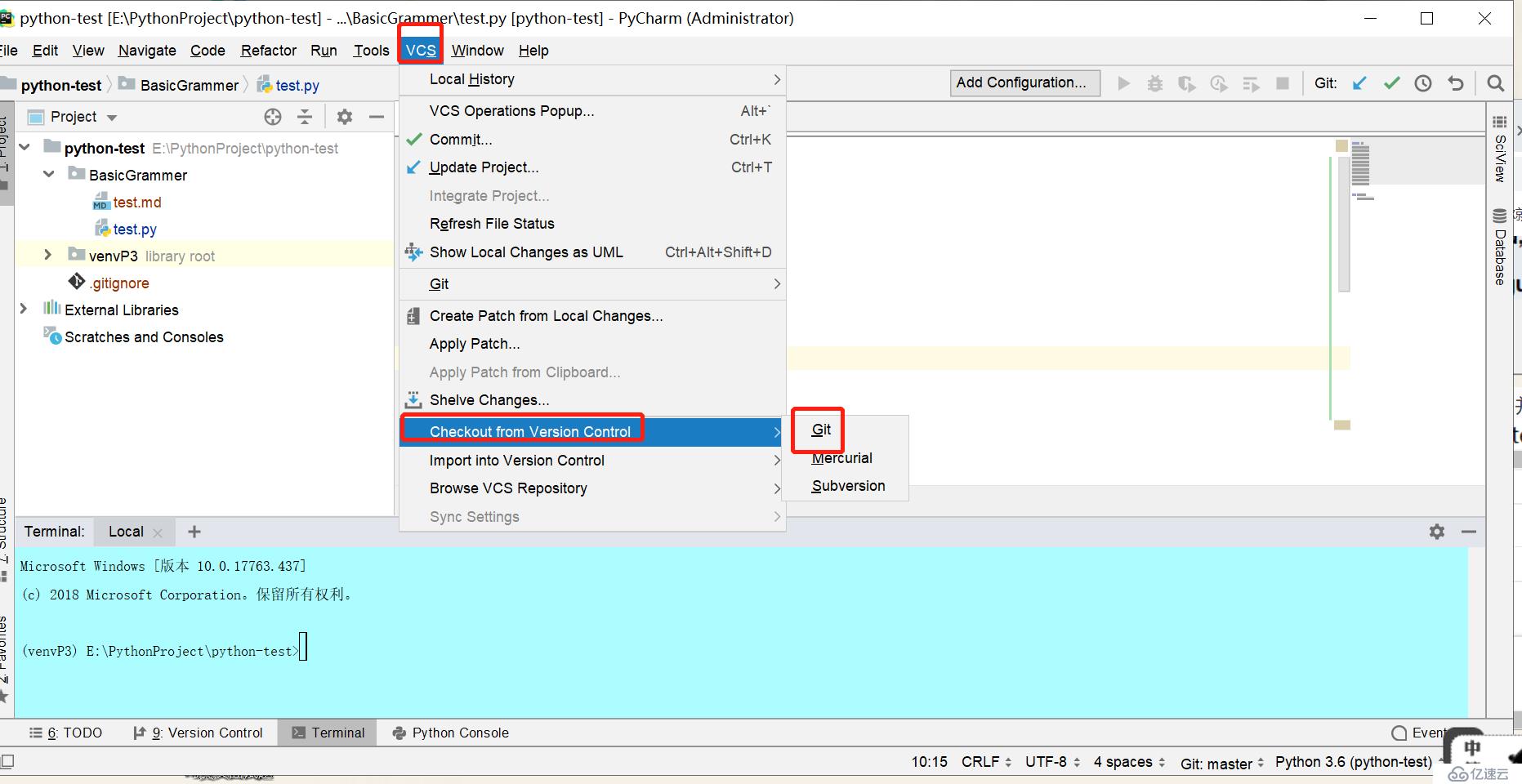Open the Git submenu in VCS menu

(x=592, y=284)
